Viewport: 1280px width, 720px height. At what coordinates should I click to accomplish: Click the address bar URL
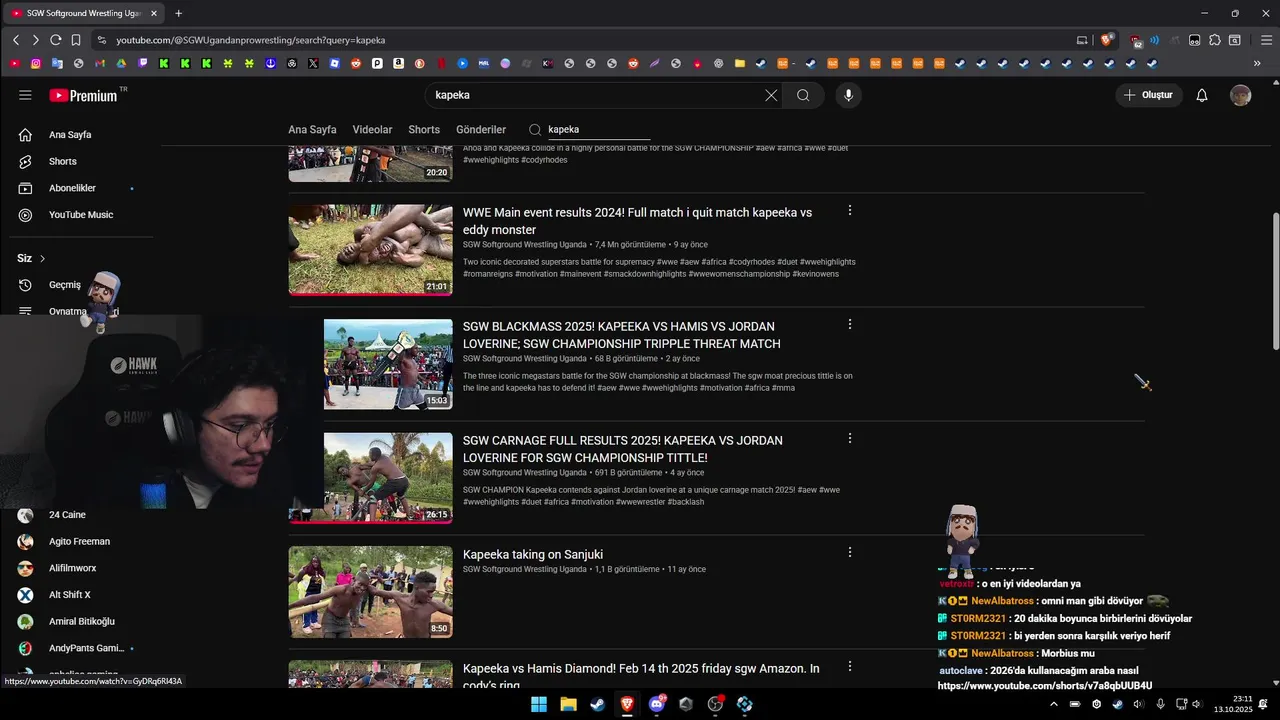[x=250, y=40]
